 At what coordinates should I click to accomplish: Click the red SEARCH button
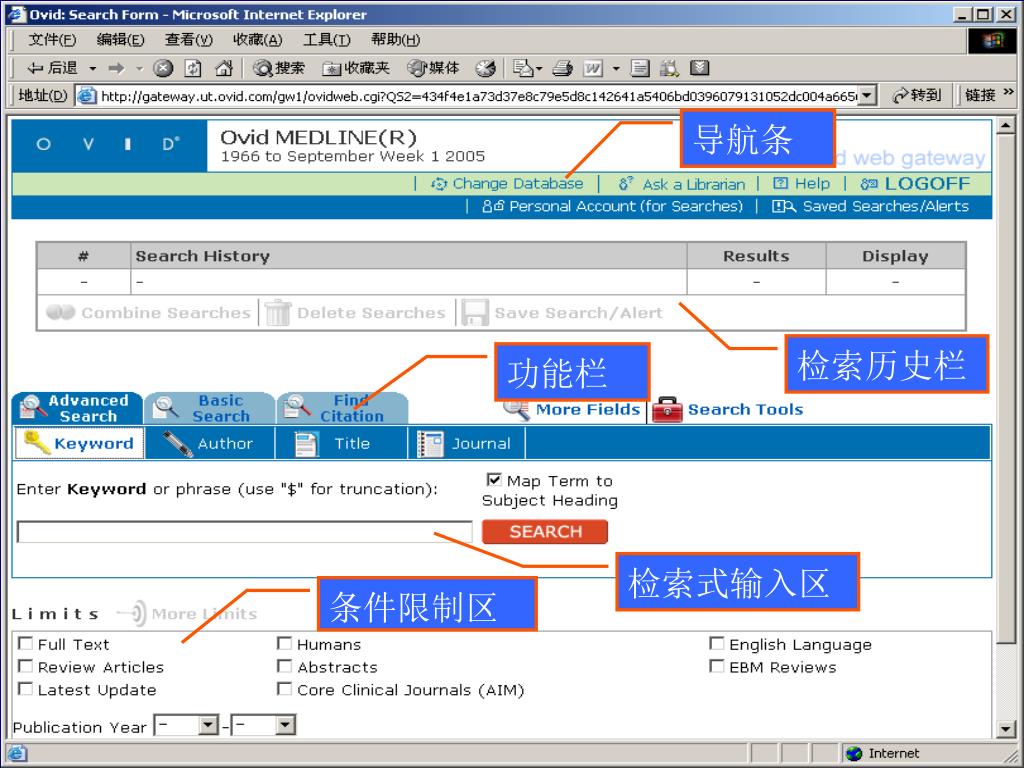coord(545,532)
